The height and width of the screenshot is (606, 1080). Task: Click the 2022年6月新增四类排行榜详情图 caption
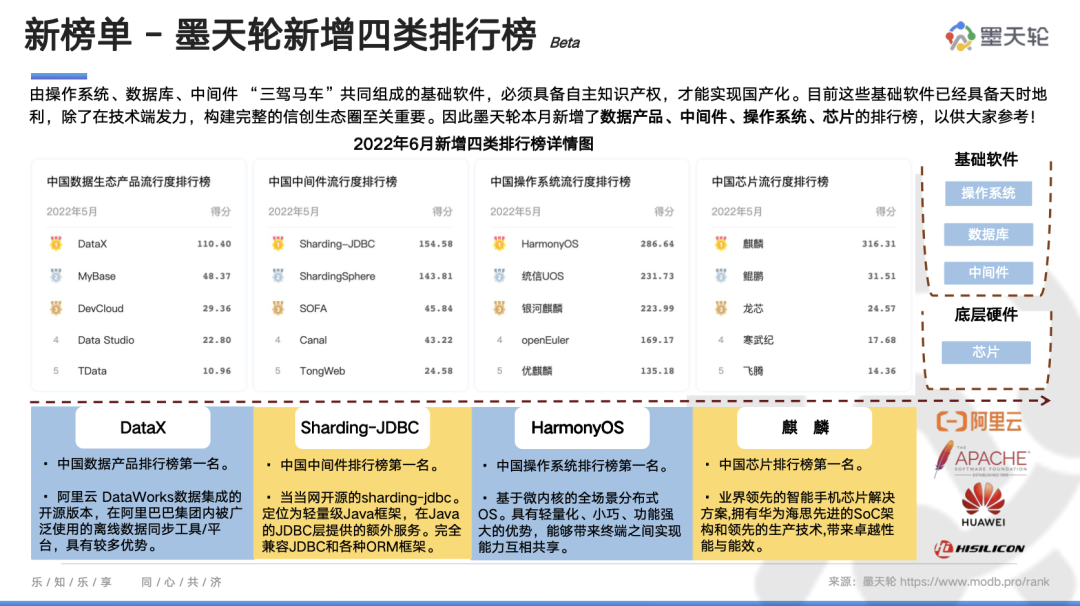[x=474, y=144]
